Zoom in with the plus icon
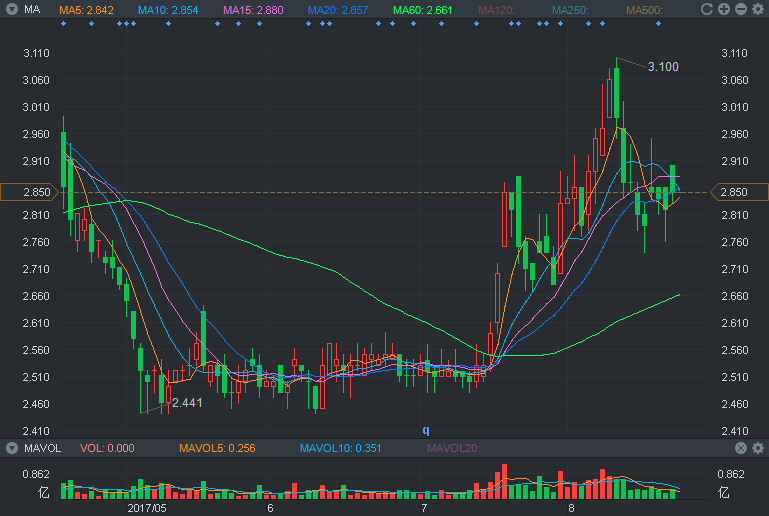This screenshot has width=769, height=516. 724,9
